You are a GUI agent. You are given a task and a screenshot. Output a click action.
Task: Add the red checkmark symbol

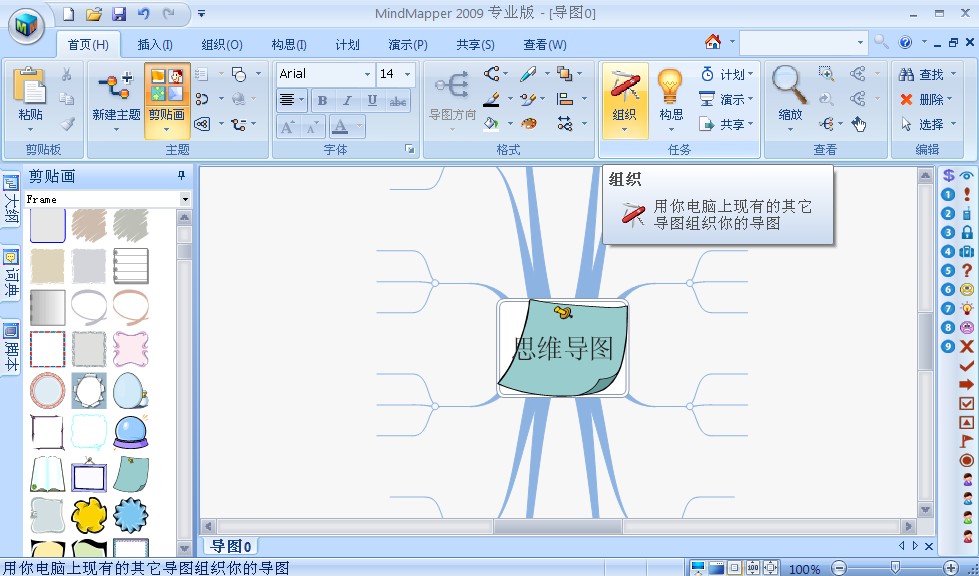pyautogui.click(x=967, y=366)
